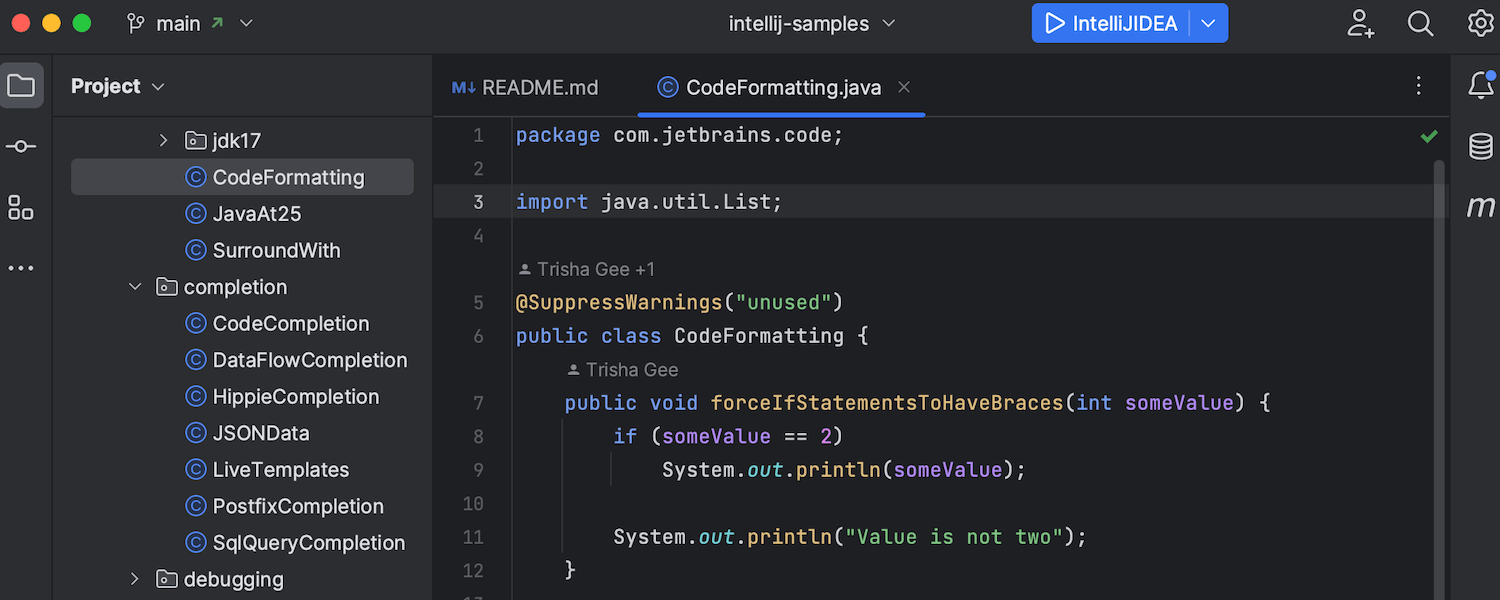Collapse the completion folder
The height and width of the screenshot is (600, 1500).
click(135, 287)
